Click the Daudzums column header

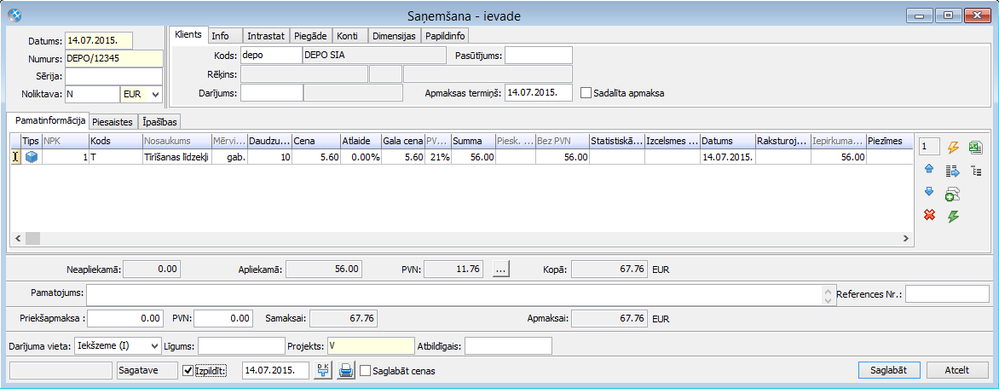[269, 140]
